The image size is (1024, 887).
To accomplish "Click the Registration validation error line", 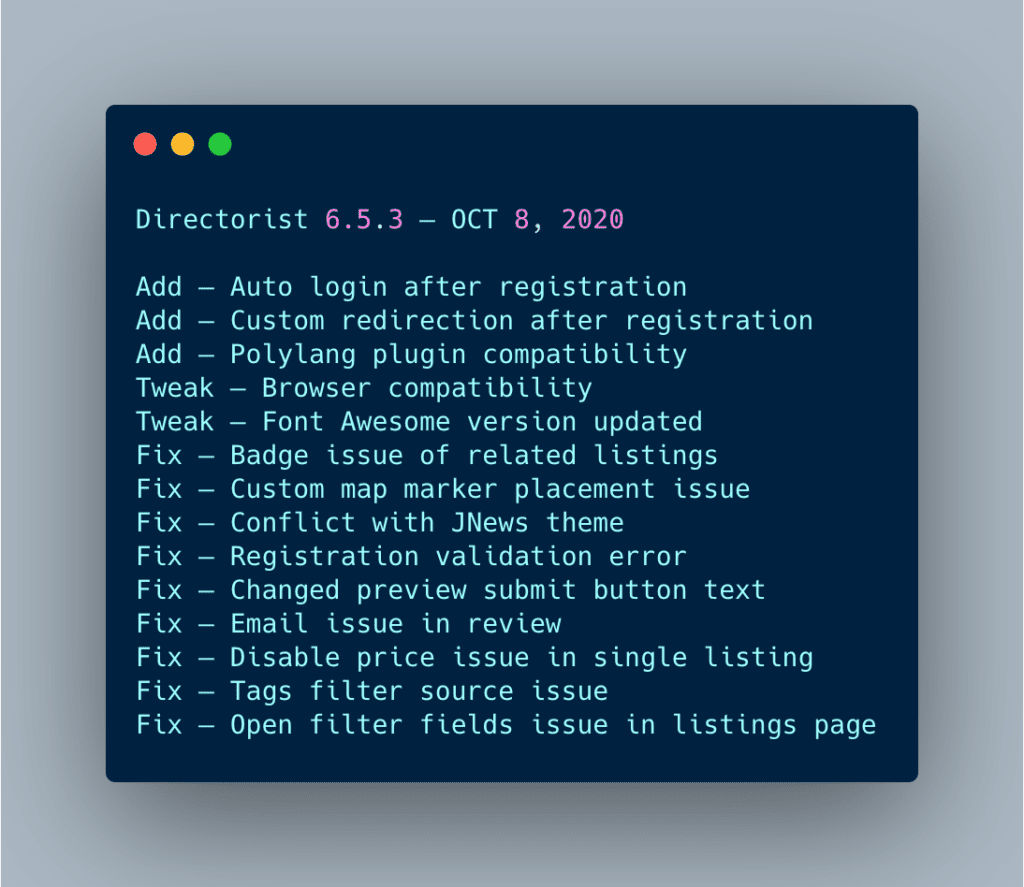I will [411, 556].
